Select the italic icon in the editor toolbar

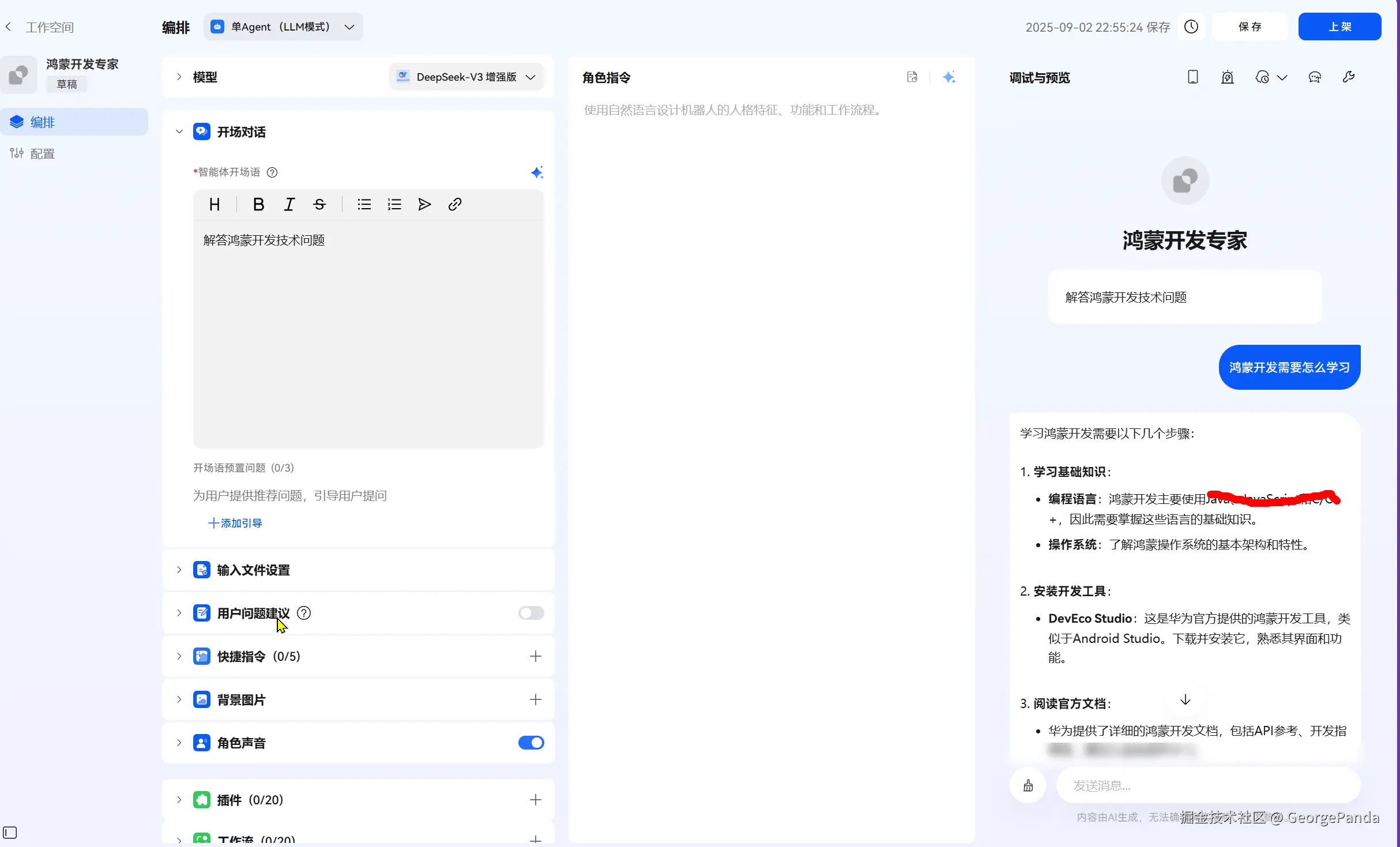pyautogui.click(x=289, y=204)
